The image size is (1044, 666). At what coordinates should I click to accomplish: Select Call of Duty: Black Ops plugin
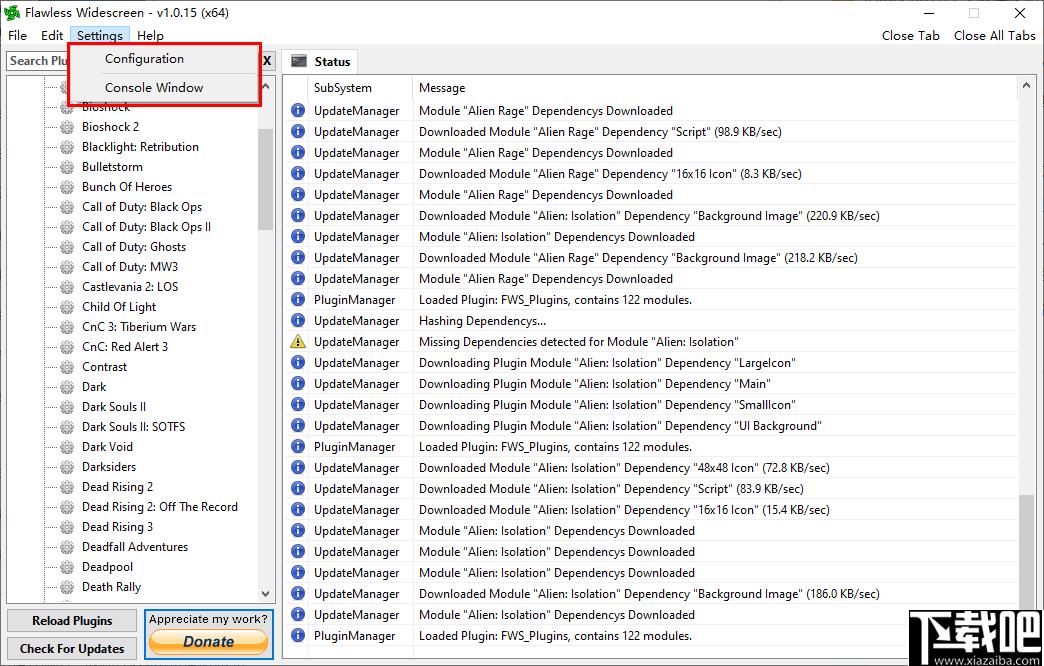pos(142,206)
